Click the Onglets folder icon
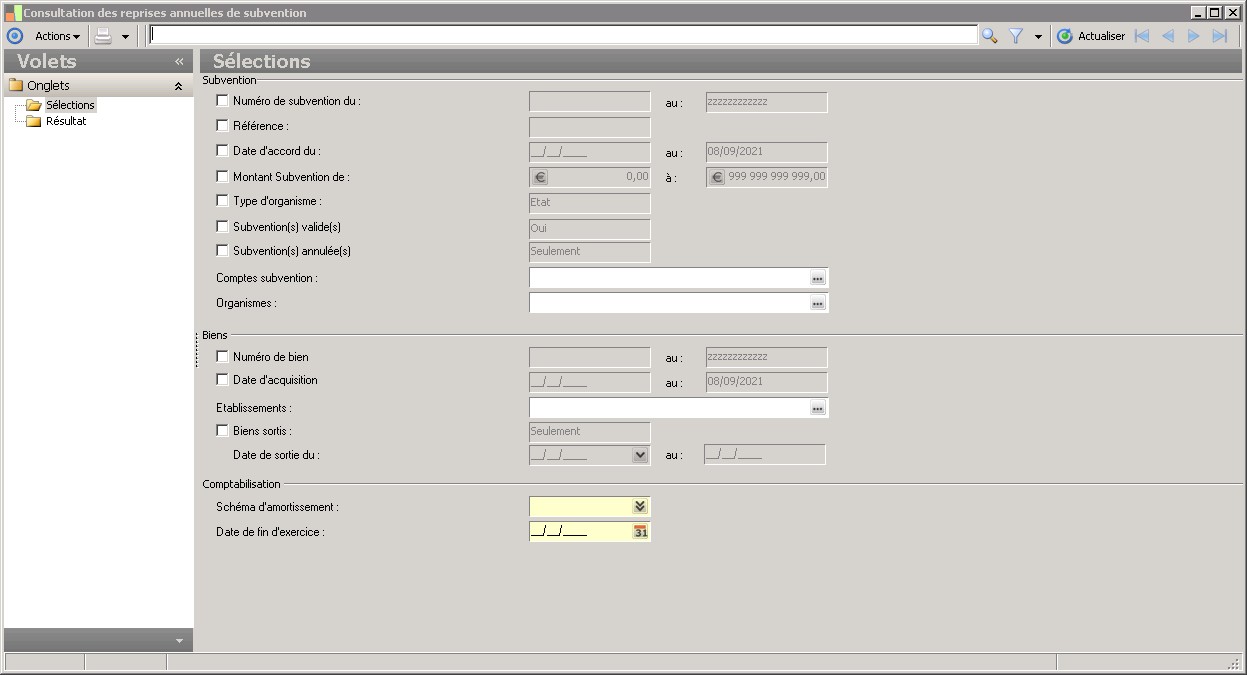Screen dimensions: 1247x675 click(x=15, y=85)
